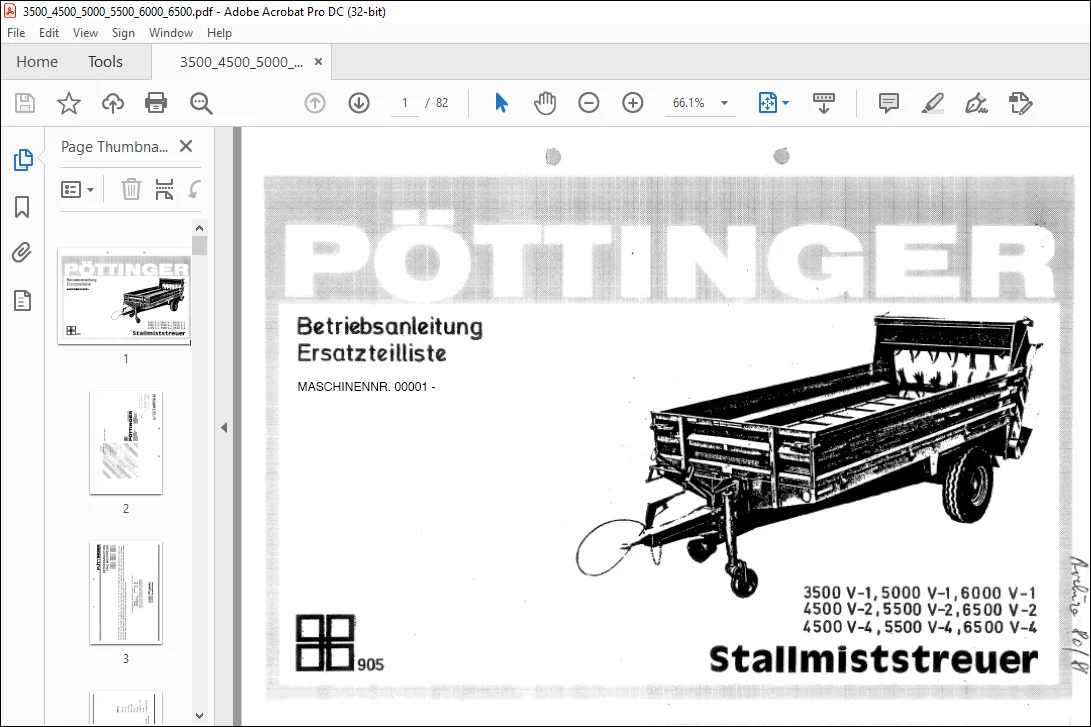This screenshot has width=1091, height=727.
Task: Open the Sign menu
Action: tap(123, 33)
